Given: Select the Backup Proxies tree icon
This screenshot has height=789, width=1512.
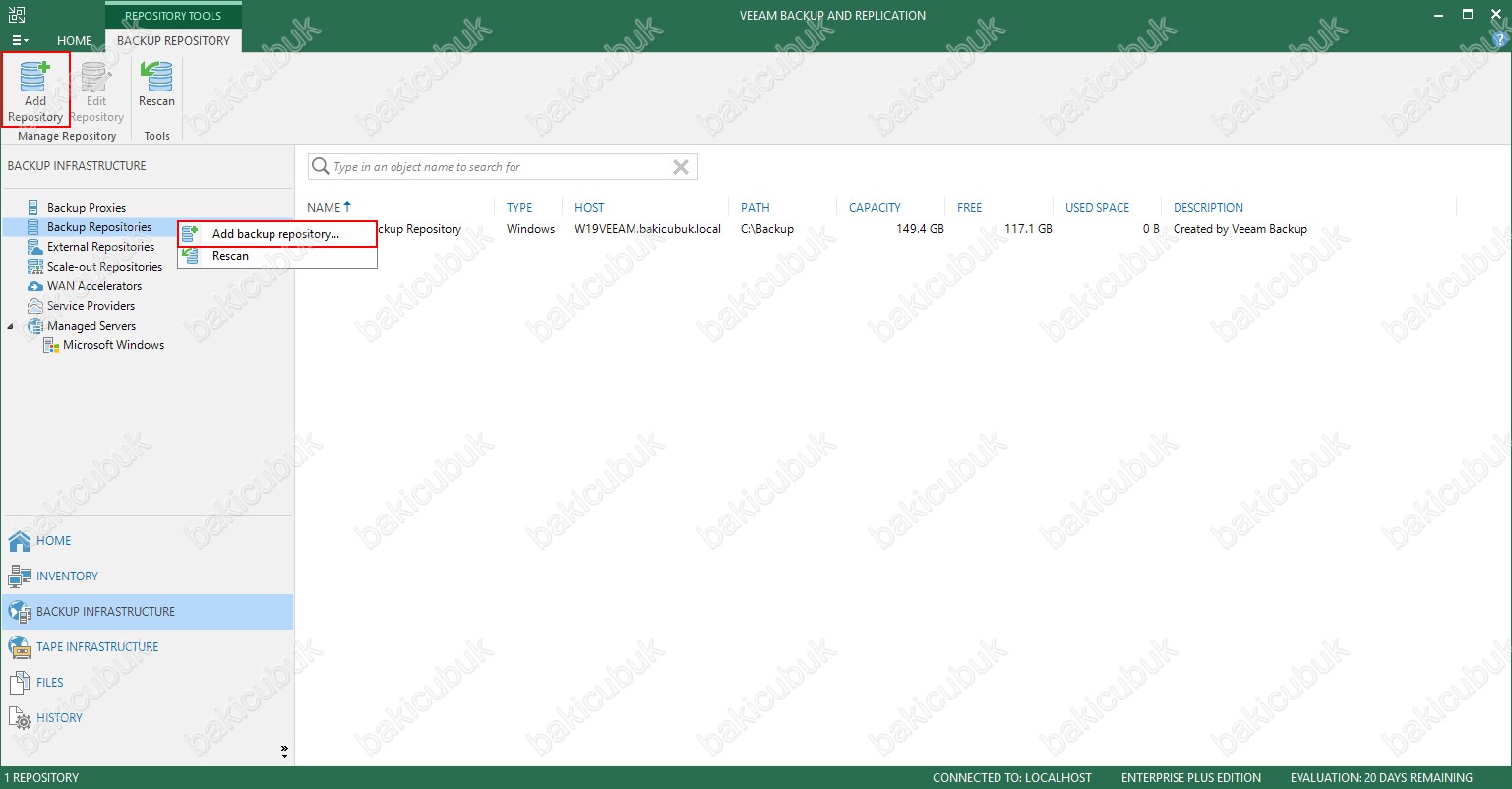Looking at the screenshot, I should point(34,208).
